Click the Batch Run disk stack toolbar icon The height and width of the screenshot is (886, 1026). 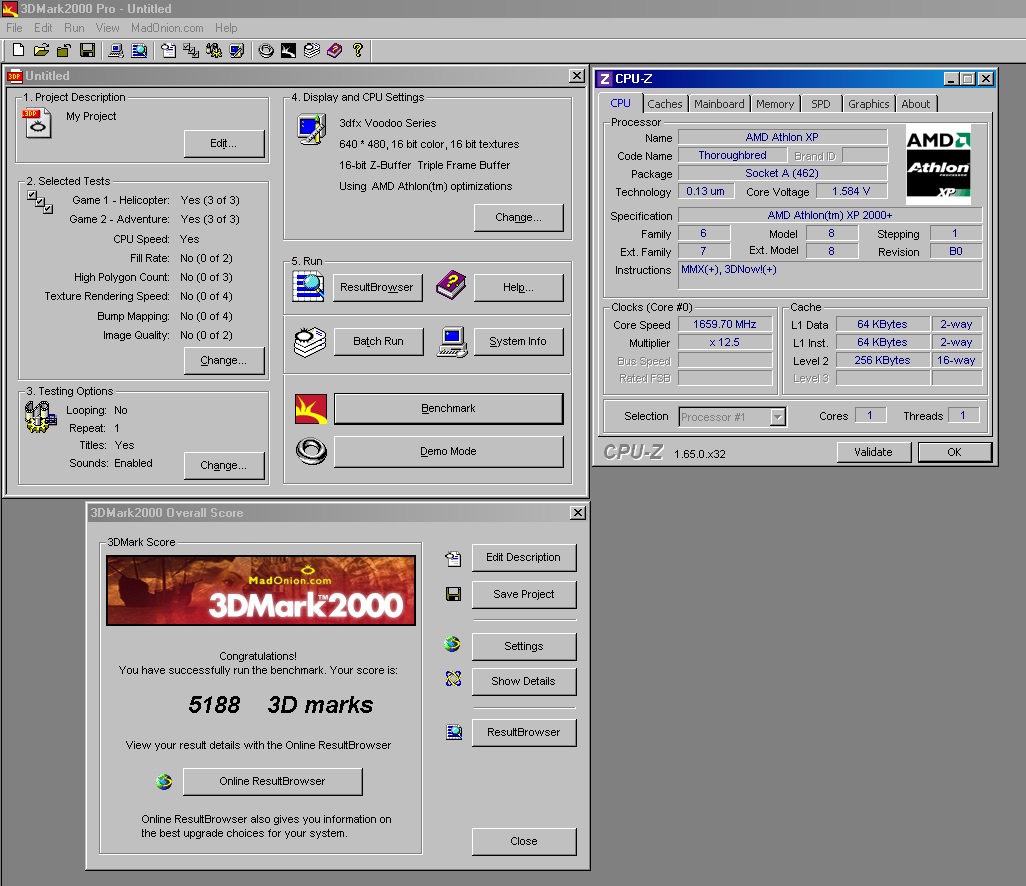click(x=311, y=50)
